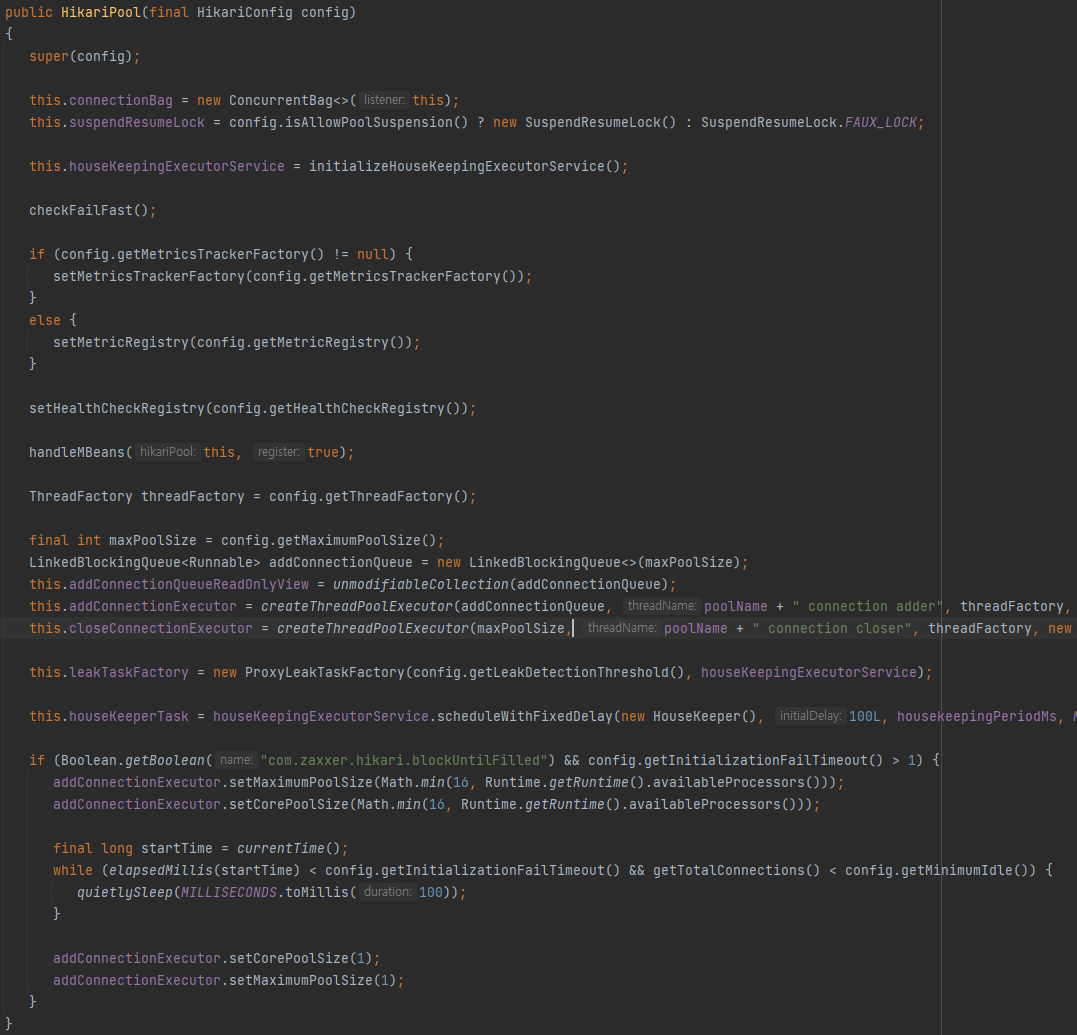Click the currentTime() call
Viewport: 1077px width, 1035px height.
pyautogui.click(x=288, y=848)
